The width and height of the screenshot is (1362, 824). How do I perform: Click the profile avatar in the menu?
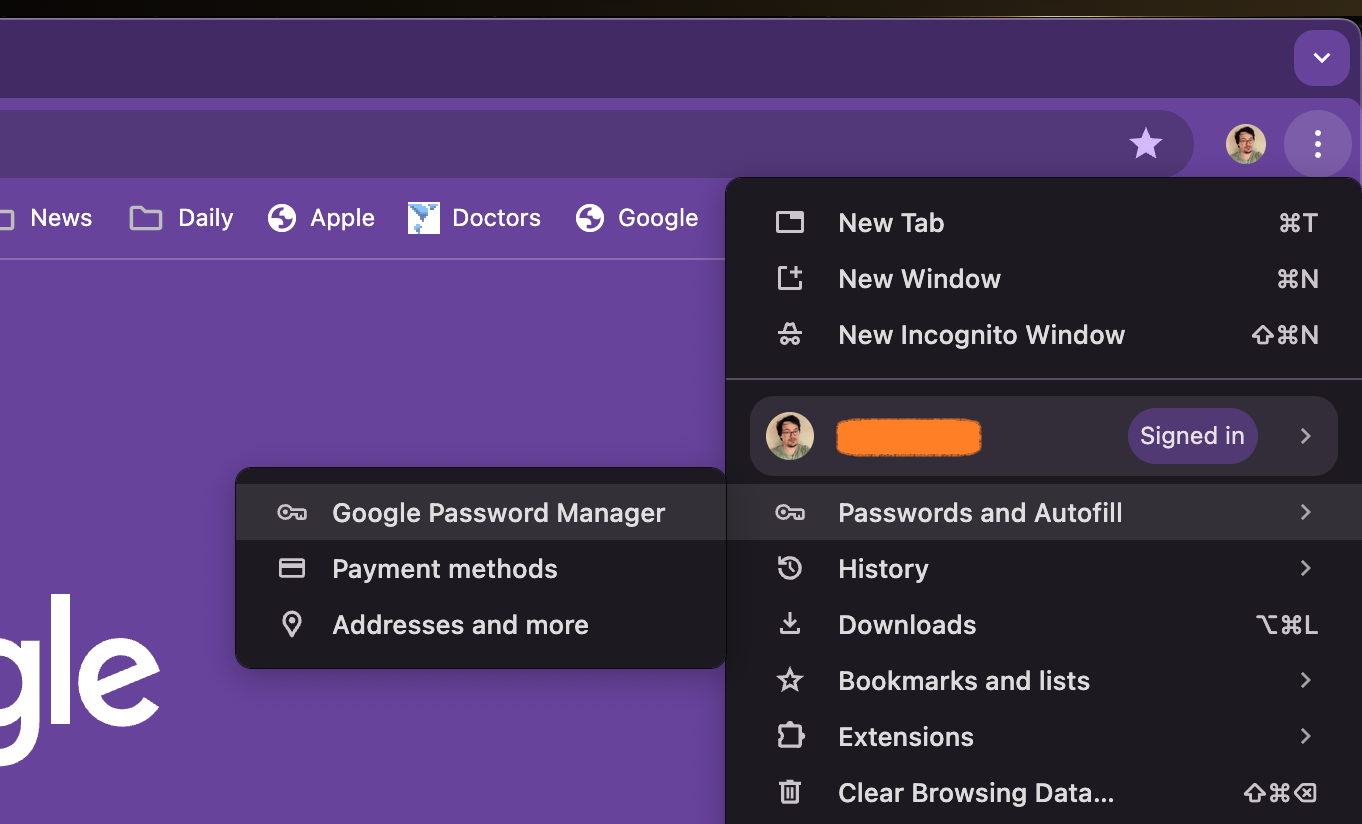(790, 436)
